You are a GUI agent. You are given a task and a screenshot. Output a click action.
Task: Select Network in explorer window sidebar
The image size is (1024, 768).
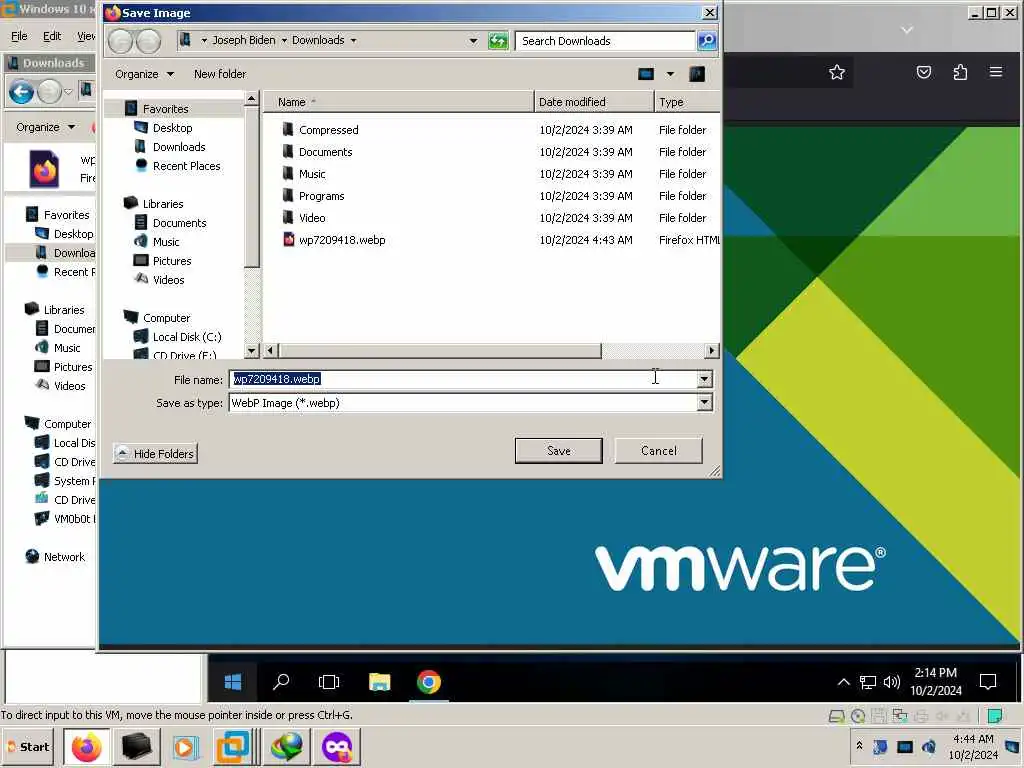coord(64,557)
